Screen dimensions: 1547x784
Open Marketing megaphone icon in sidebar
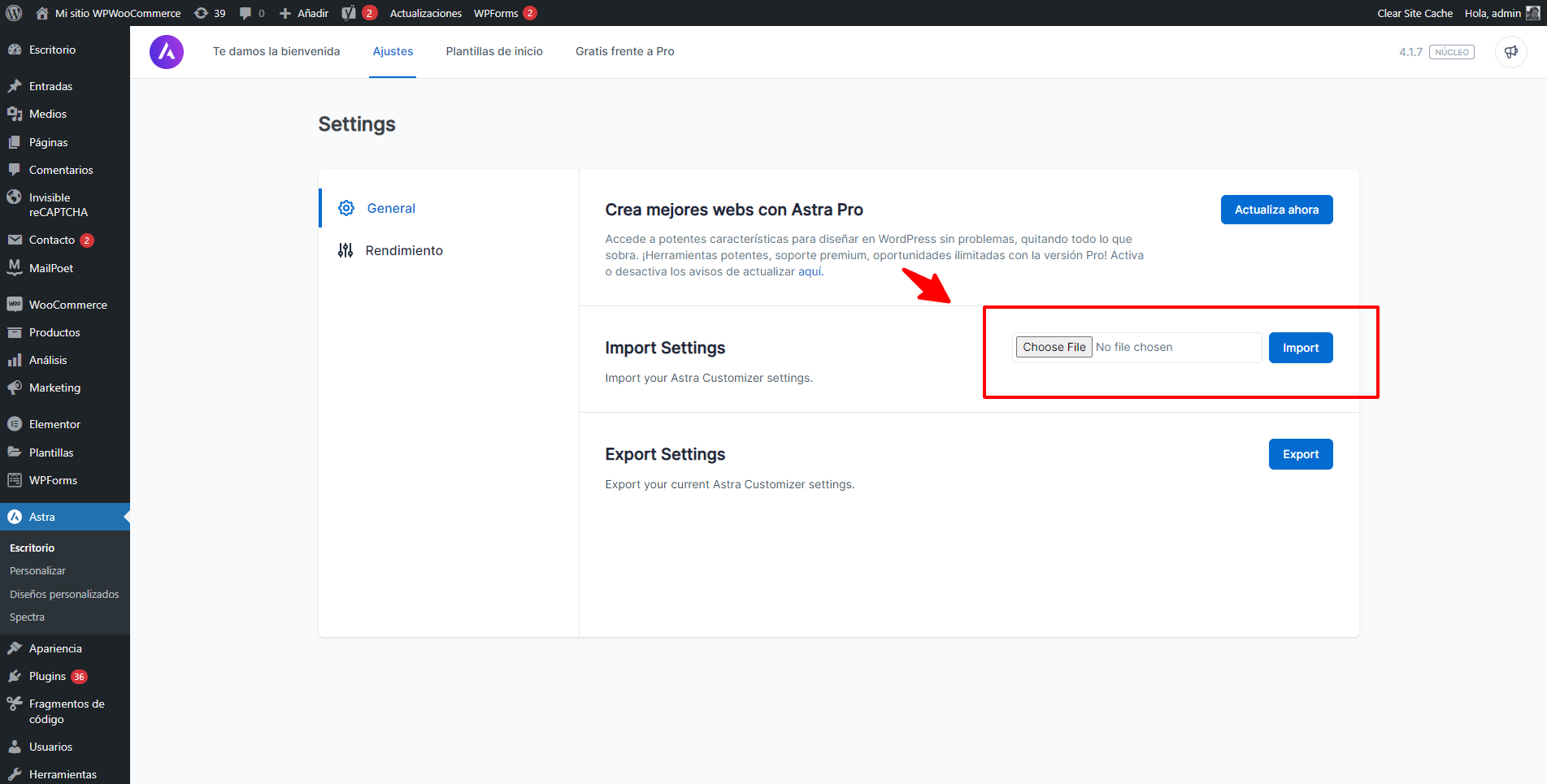click(x=15, y=388)
